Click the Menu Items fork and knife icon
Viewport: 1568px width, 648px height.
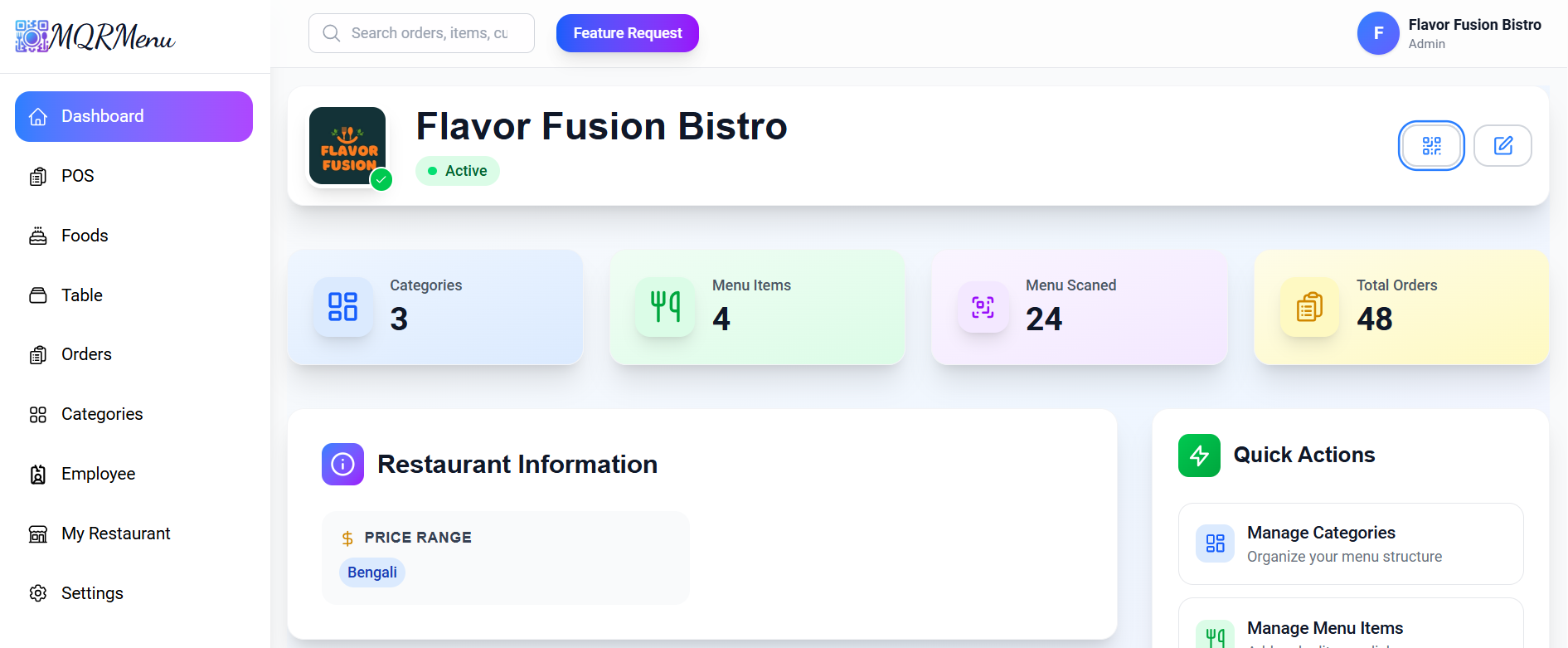[x=665, y=307]
